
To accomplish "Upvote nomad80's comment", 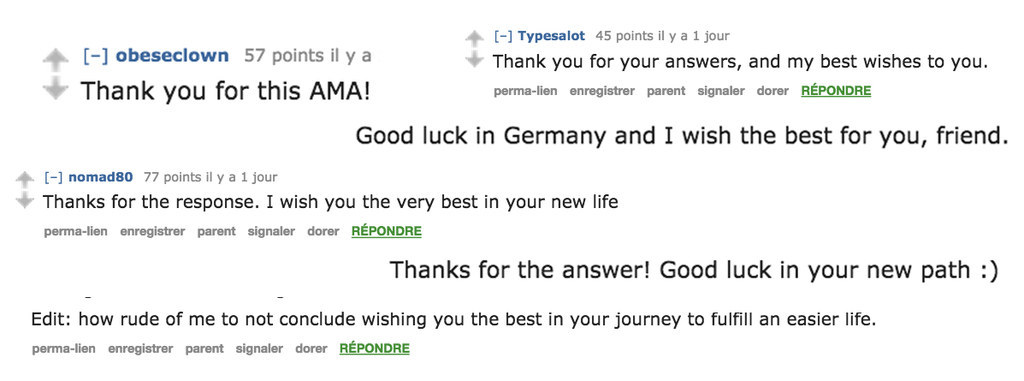I will click(24, 179).
